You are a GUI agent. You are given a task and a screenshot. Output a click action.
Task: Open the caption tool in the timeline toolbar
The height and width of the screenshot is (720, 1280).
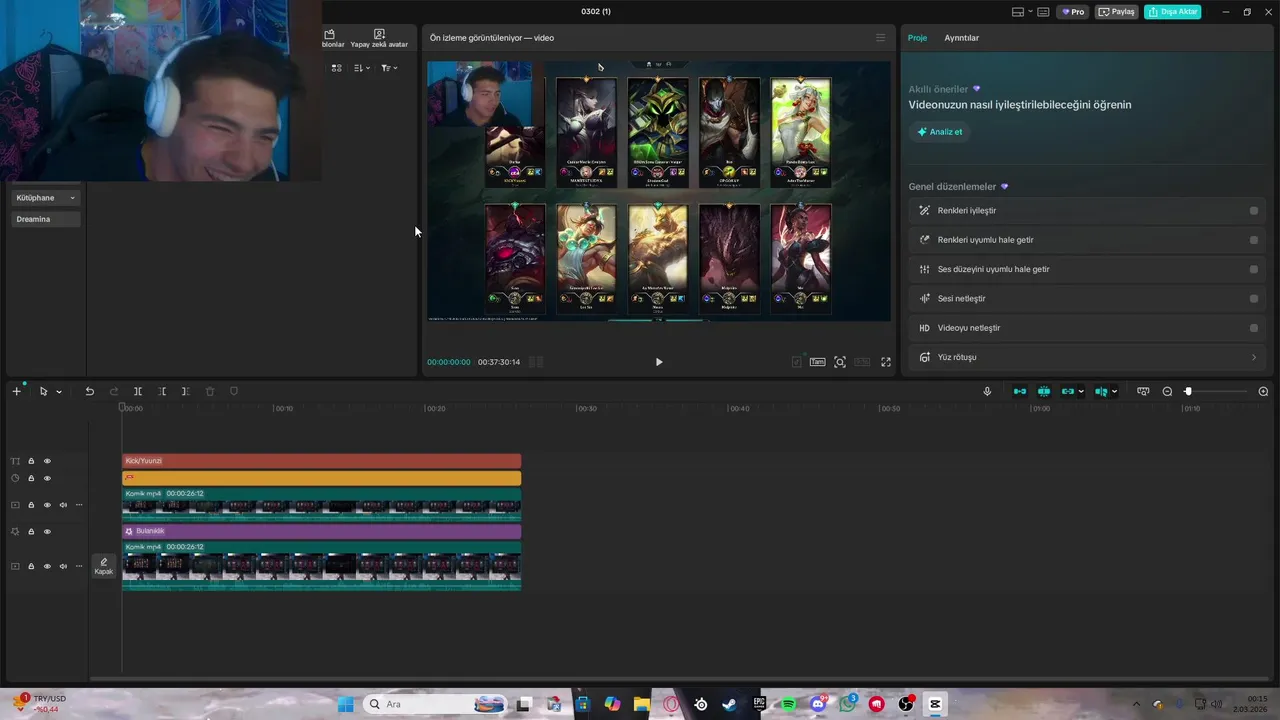pyautogui.click(x=1143, y=391)
